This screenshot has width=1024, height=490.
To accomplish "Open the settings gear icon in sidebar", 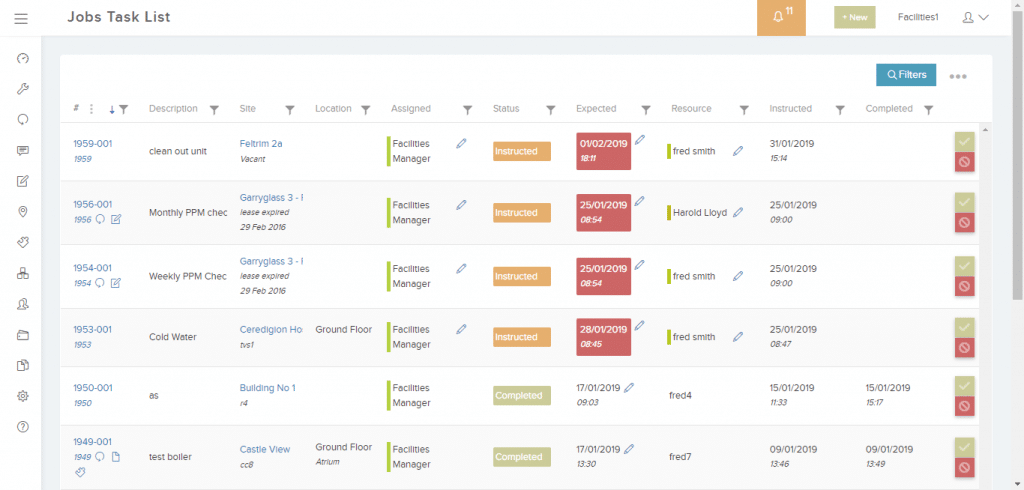I will pos(23,396).
